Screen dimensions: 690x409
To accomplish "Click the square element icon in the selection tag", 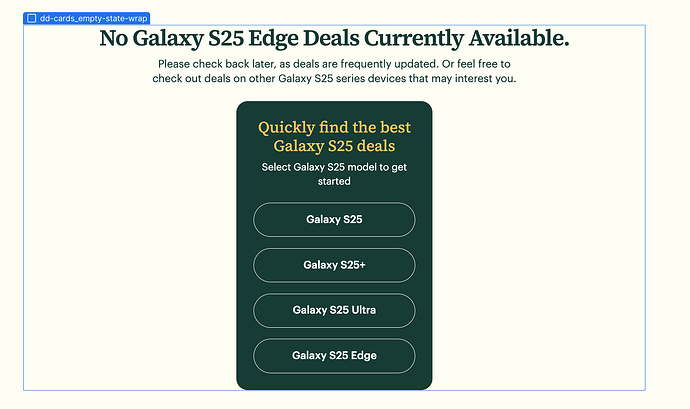I will click(x=32, y=18).
